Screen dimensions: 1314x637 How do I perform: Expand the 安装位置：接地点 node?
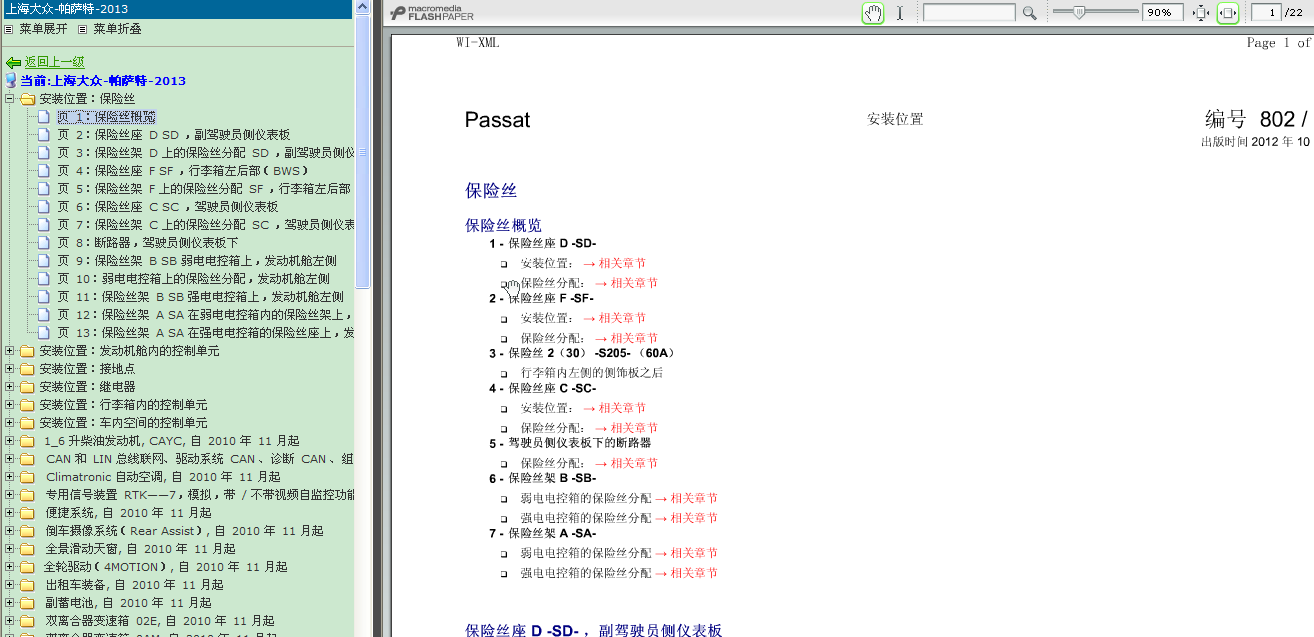(10, 369)
